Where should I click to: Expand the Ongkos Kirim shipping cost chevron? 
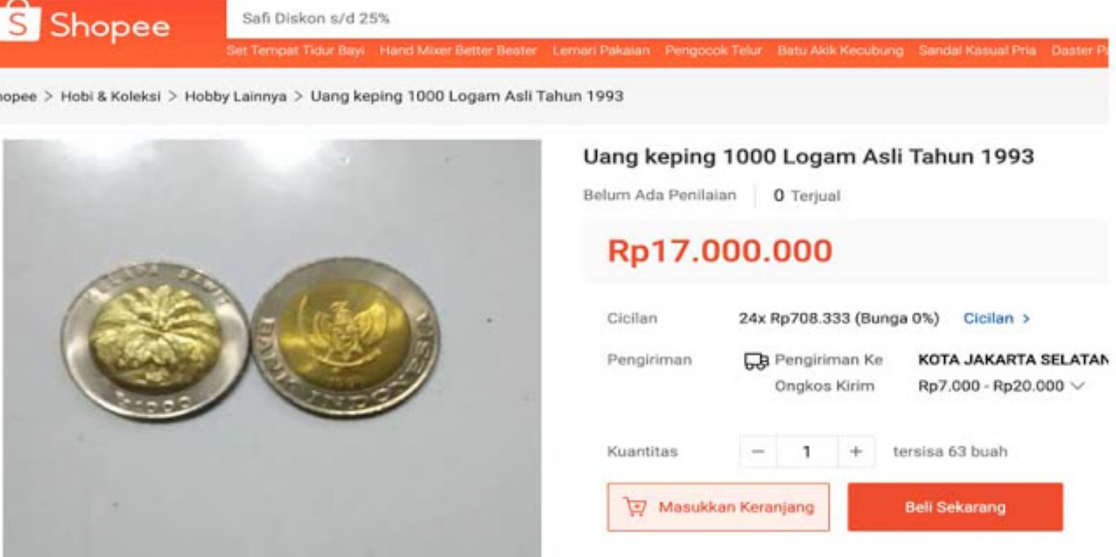point(1076,386)
